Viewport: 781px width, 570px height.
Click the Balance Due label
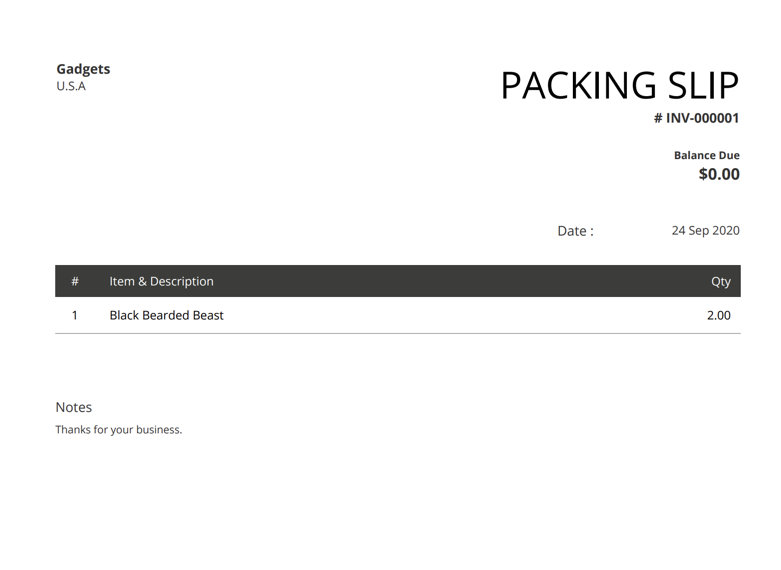click(707, 155)
